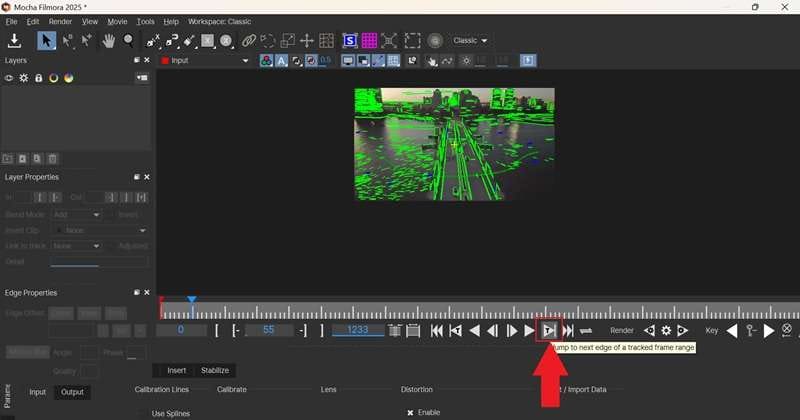Viewport: 800px width, 420px height.
Task: Jump to next edge of tracked frame range
Action: coord(549,331)
